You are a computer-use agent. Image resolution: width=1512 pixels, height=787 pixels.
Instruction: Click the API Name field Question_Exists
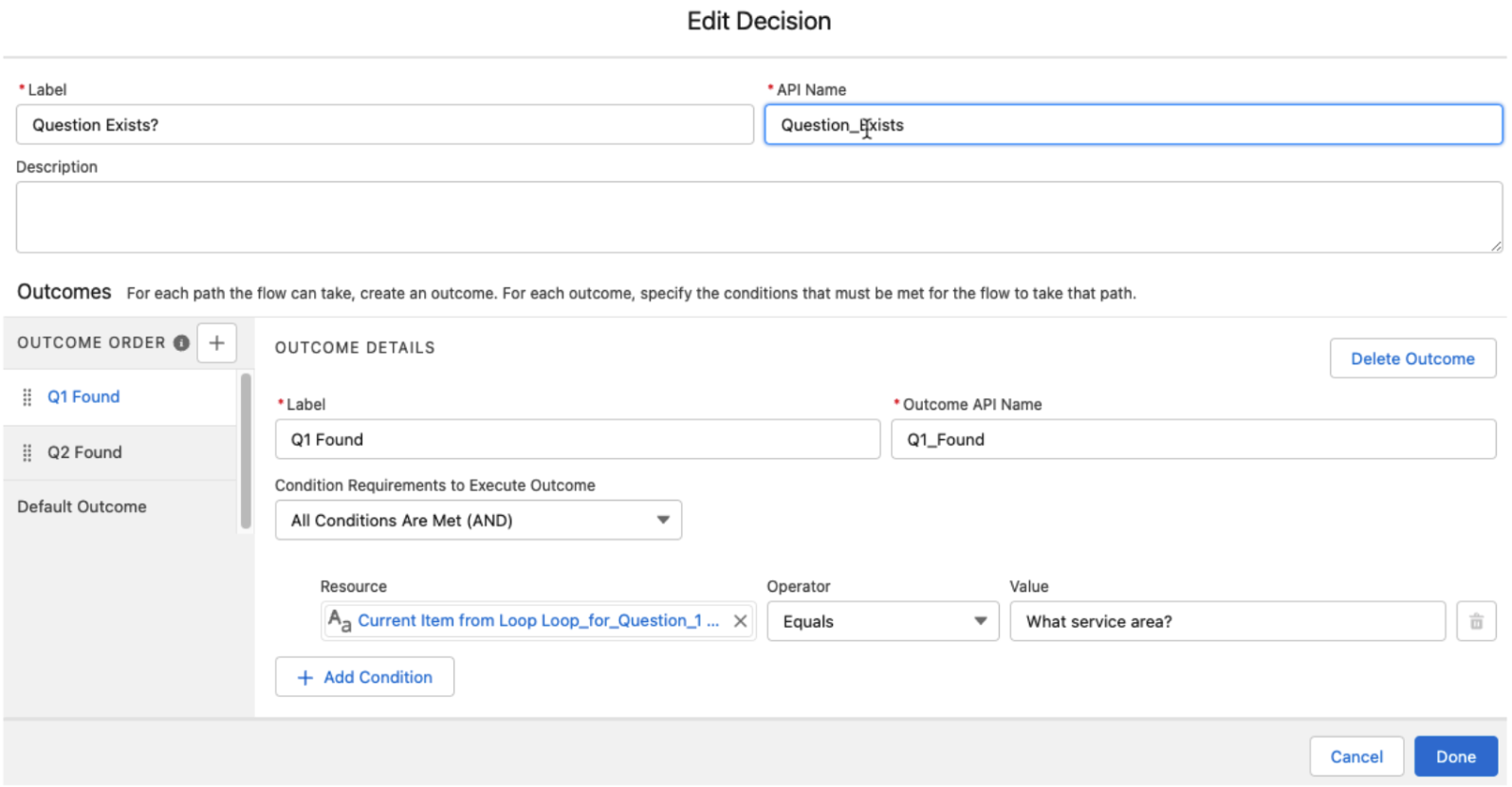1134,125
